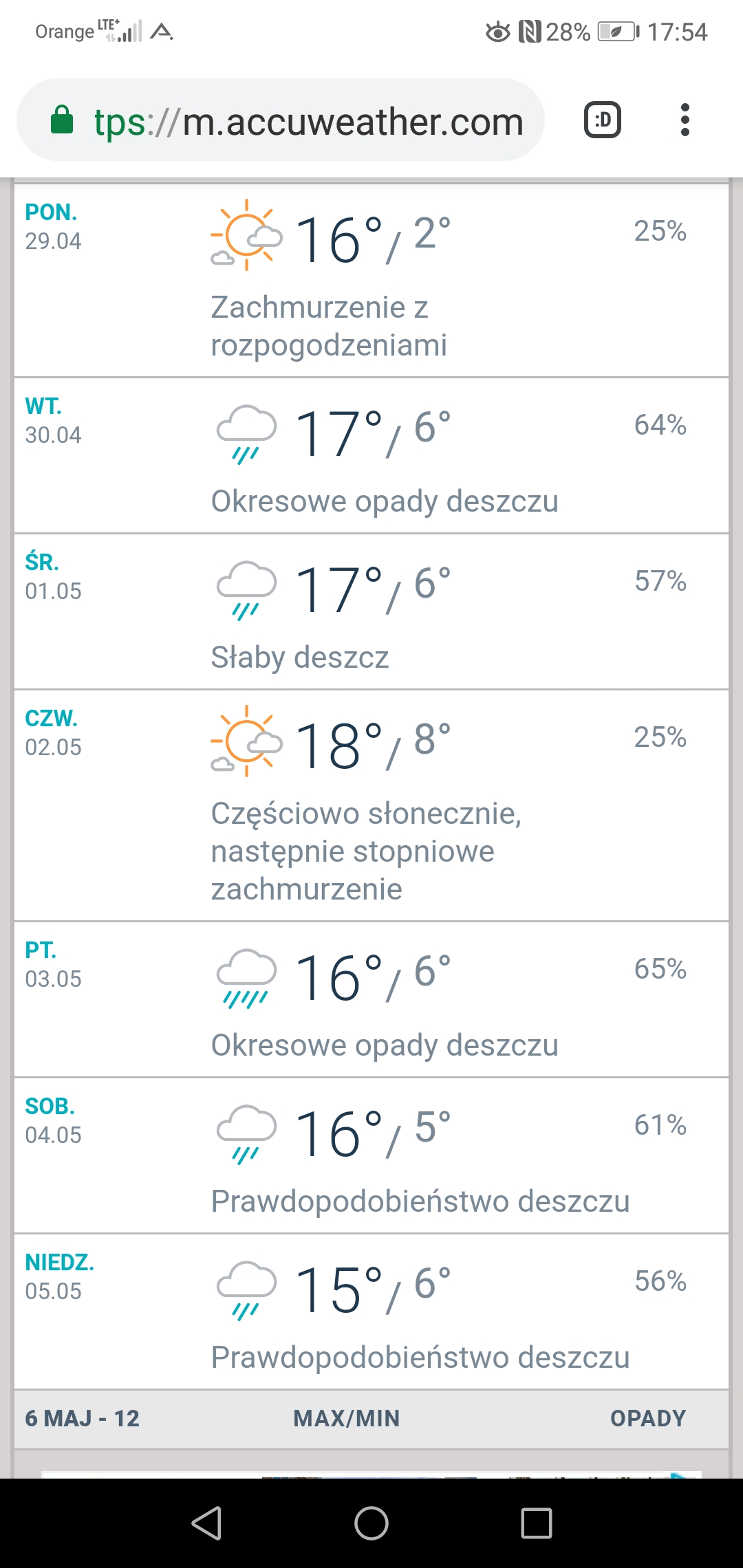Open ŚR. 01.05 'Słaby deszcz' forecast
This screenshot has width=743, height=1568.
click(300, 657)
